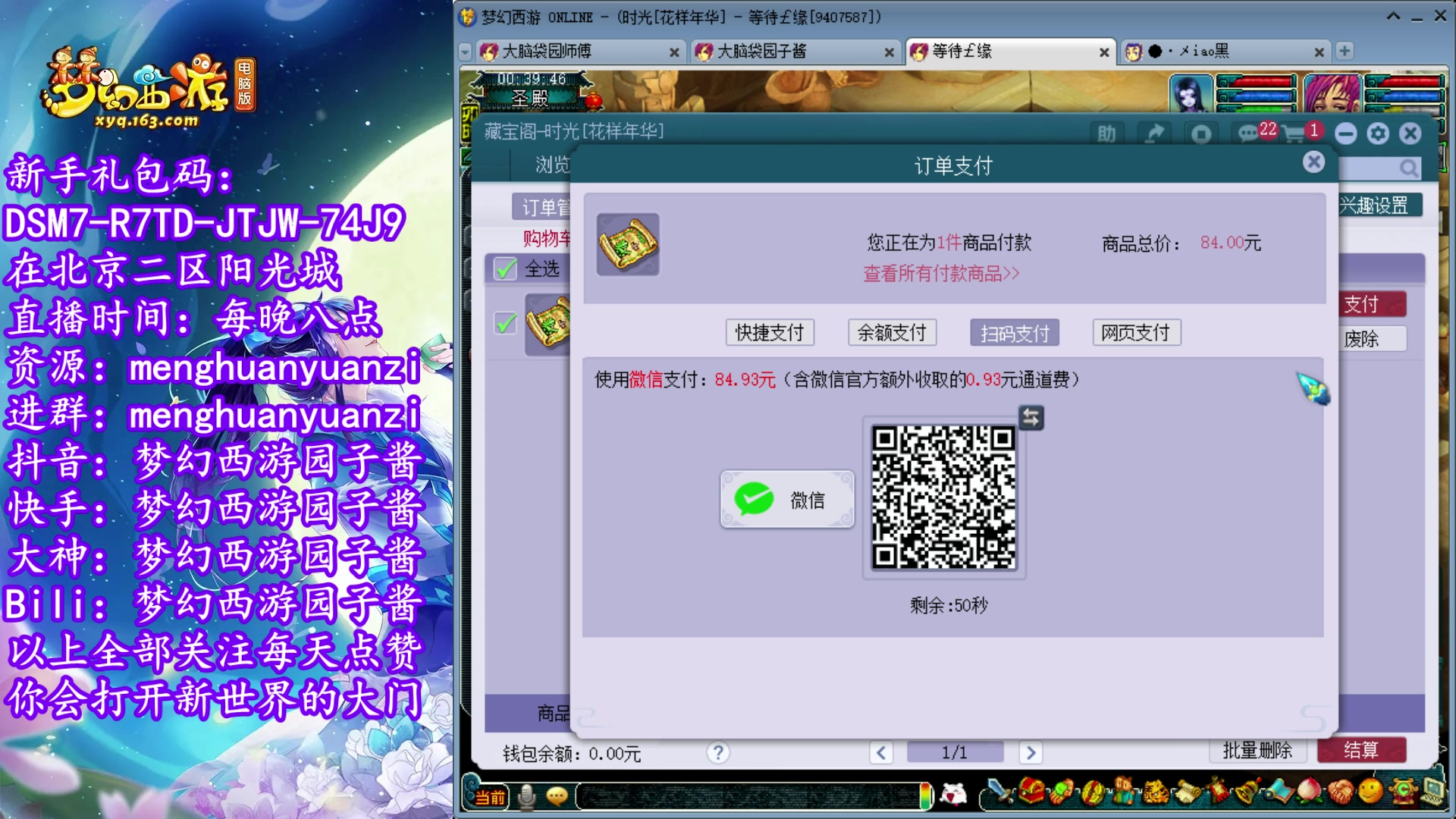The image size is (1456, 819).
Task: Click the wallet balance help question mark
Action: (717, 752)
